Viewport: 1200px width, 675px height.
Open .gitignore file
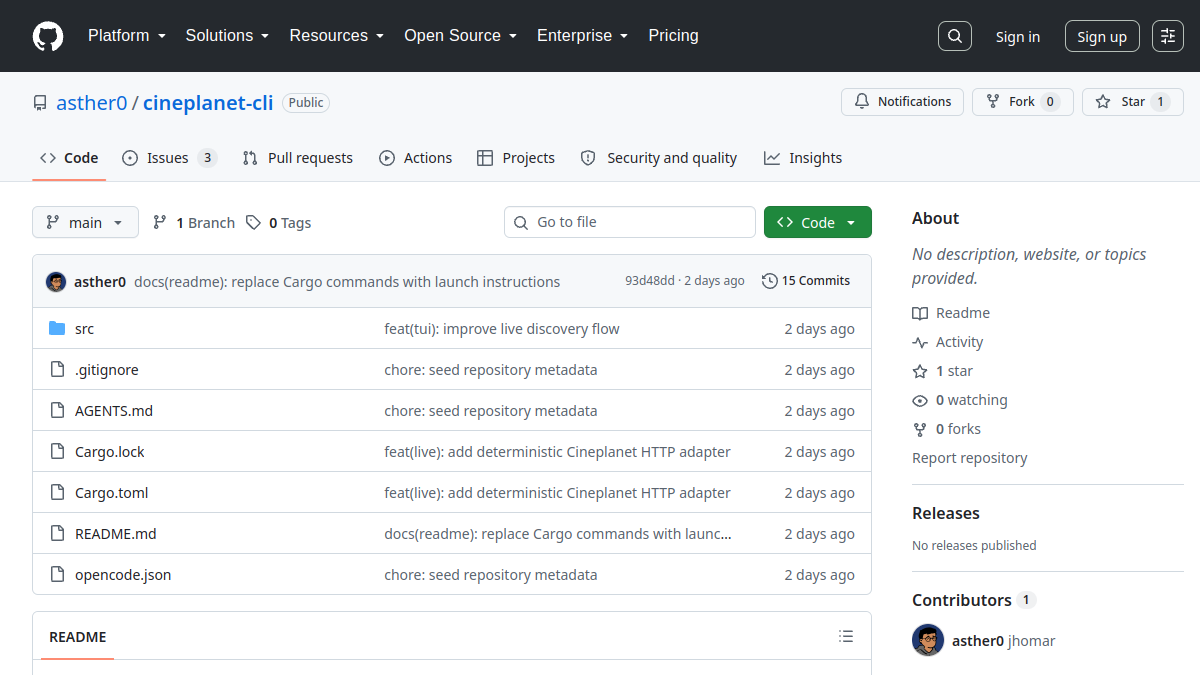[x=107, y=370]
